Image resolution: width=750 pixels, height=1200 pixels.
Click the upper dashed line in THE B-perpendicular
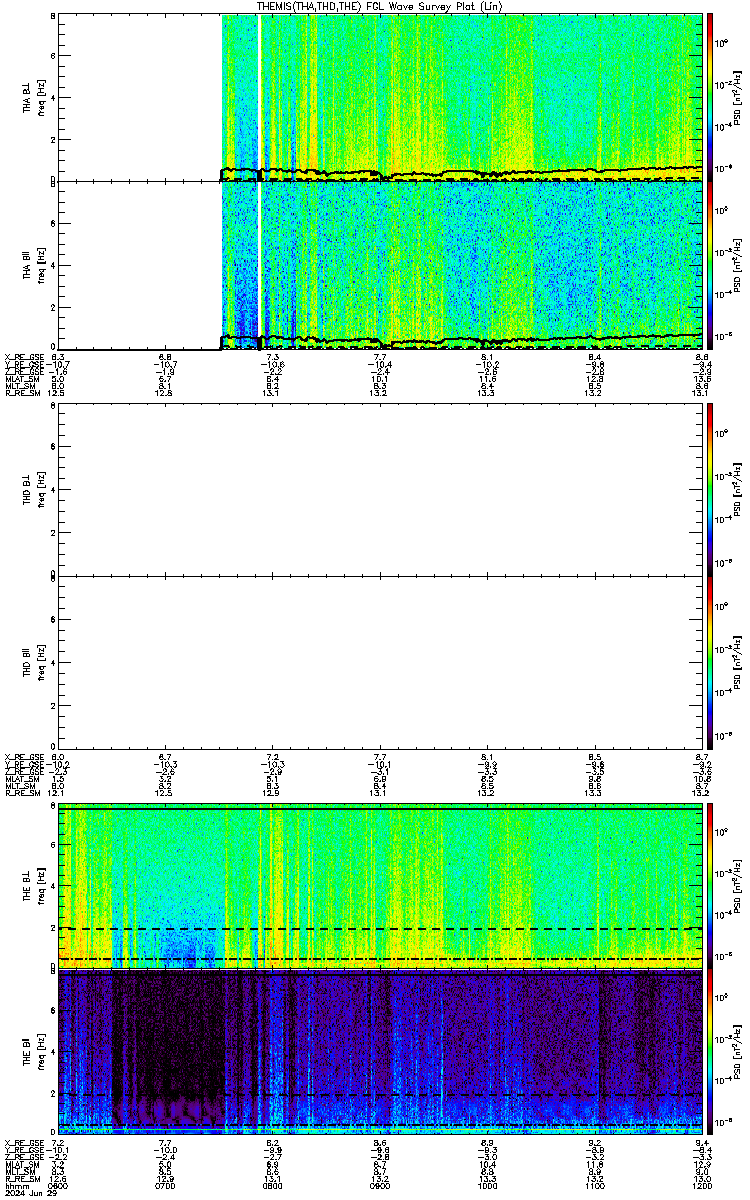pyautogui.click(x=381, y=929)
